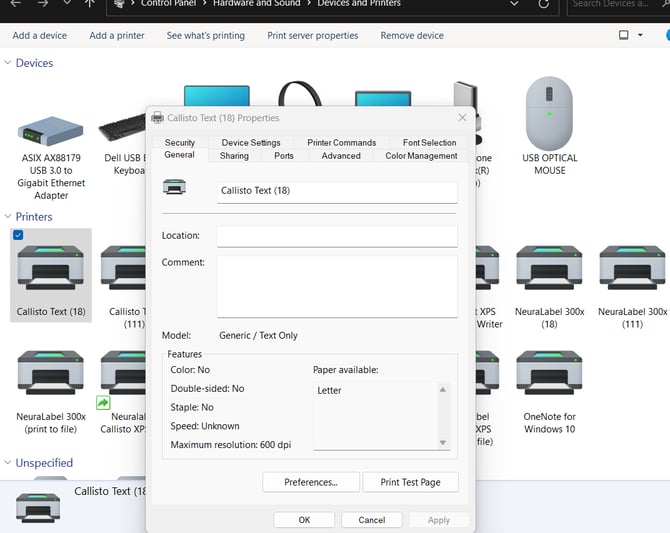Viewport: 670px width, 533px height.
Task: Click Add a printer in toolbar
Action: click(x=117, y=35)
